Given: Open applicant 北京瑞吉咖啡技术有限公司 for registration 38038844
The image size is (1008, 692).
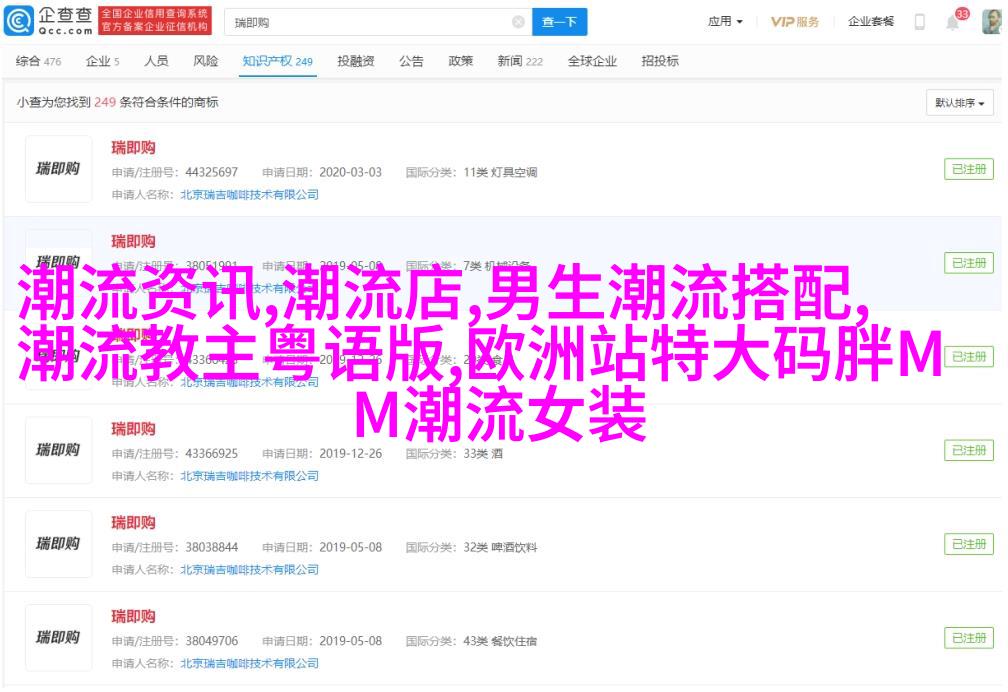Looking at the screenshot, I should (x=249, y=570).
